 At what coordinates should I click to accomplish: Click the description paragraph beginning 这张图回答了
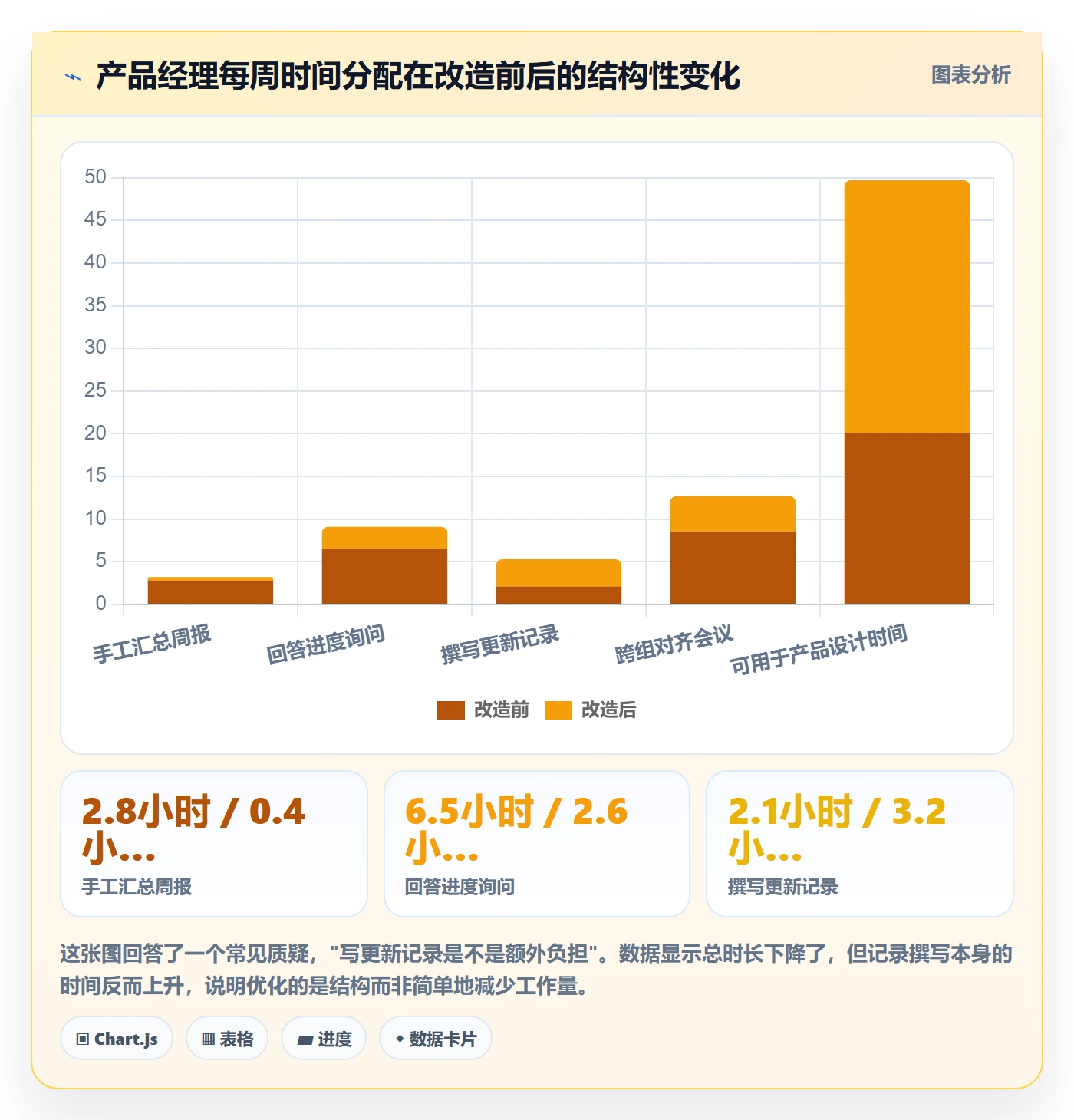click(536, 970)
